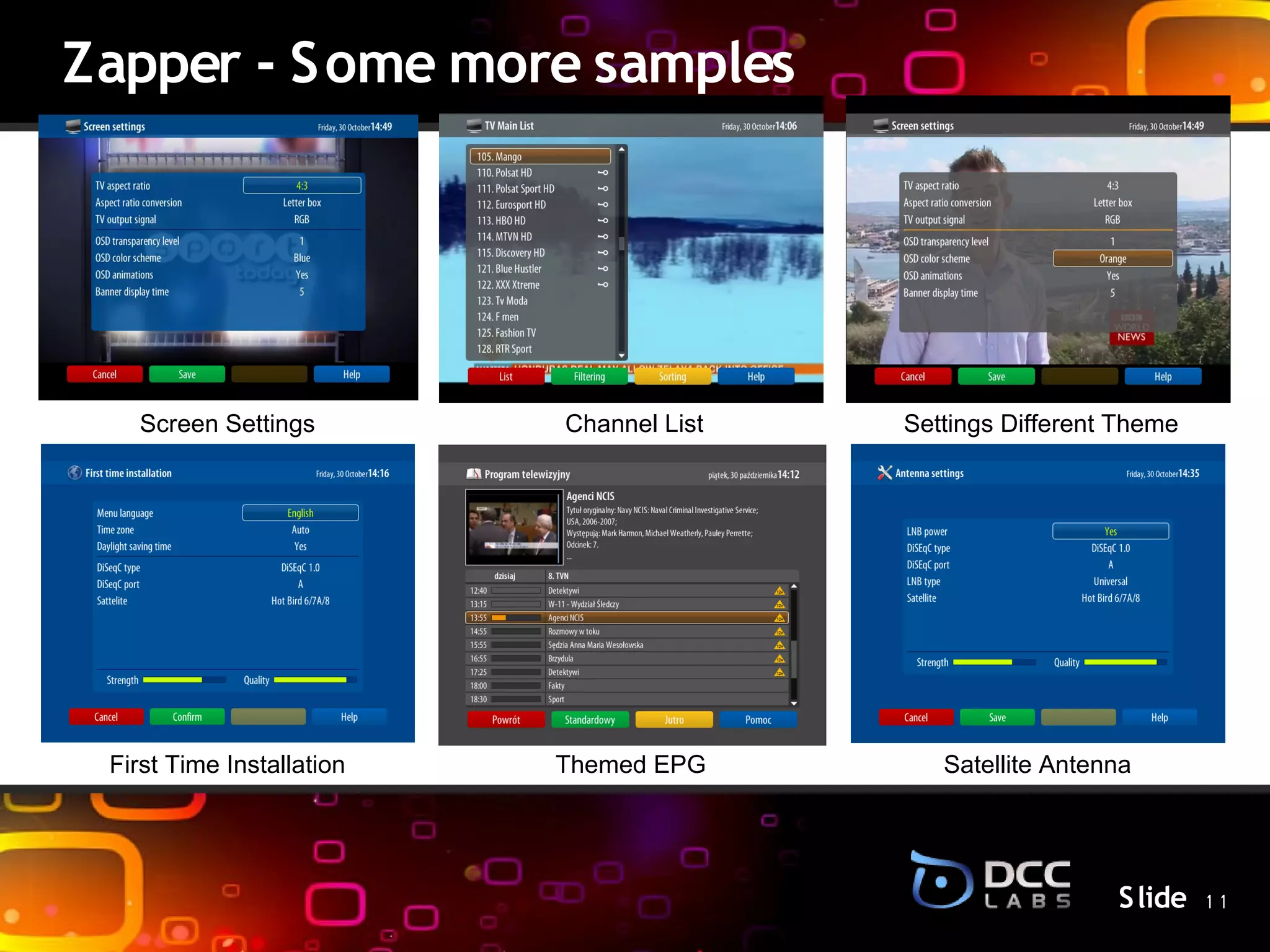Click the DCC Labs logo
The height and width of the screenshot is (952, 1270).
coord(991,879)
